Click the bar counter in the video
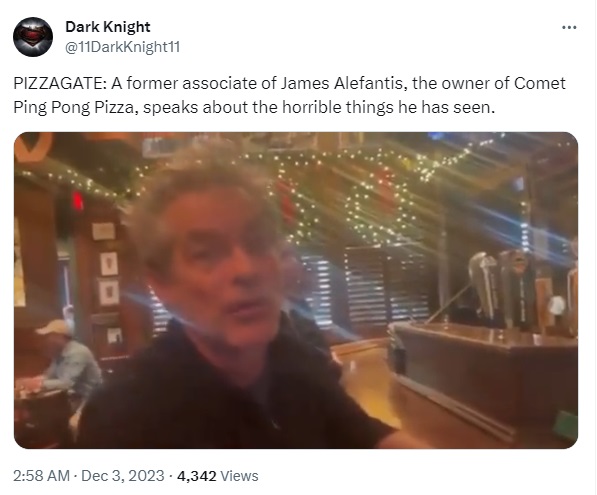 485,375
